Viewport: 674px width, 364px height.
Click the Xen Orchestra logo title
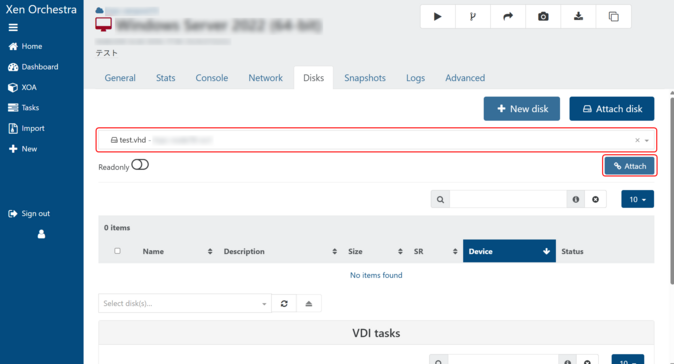tap(41, 9)
